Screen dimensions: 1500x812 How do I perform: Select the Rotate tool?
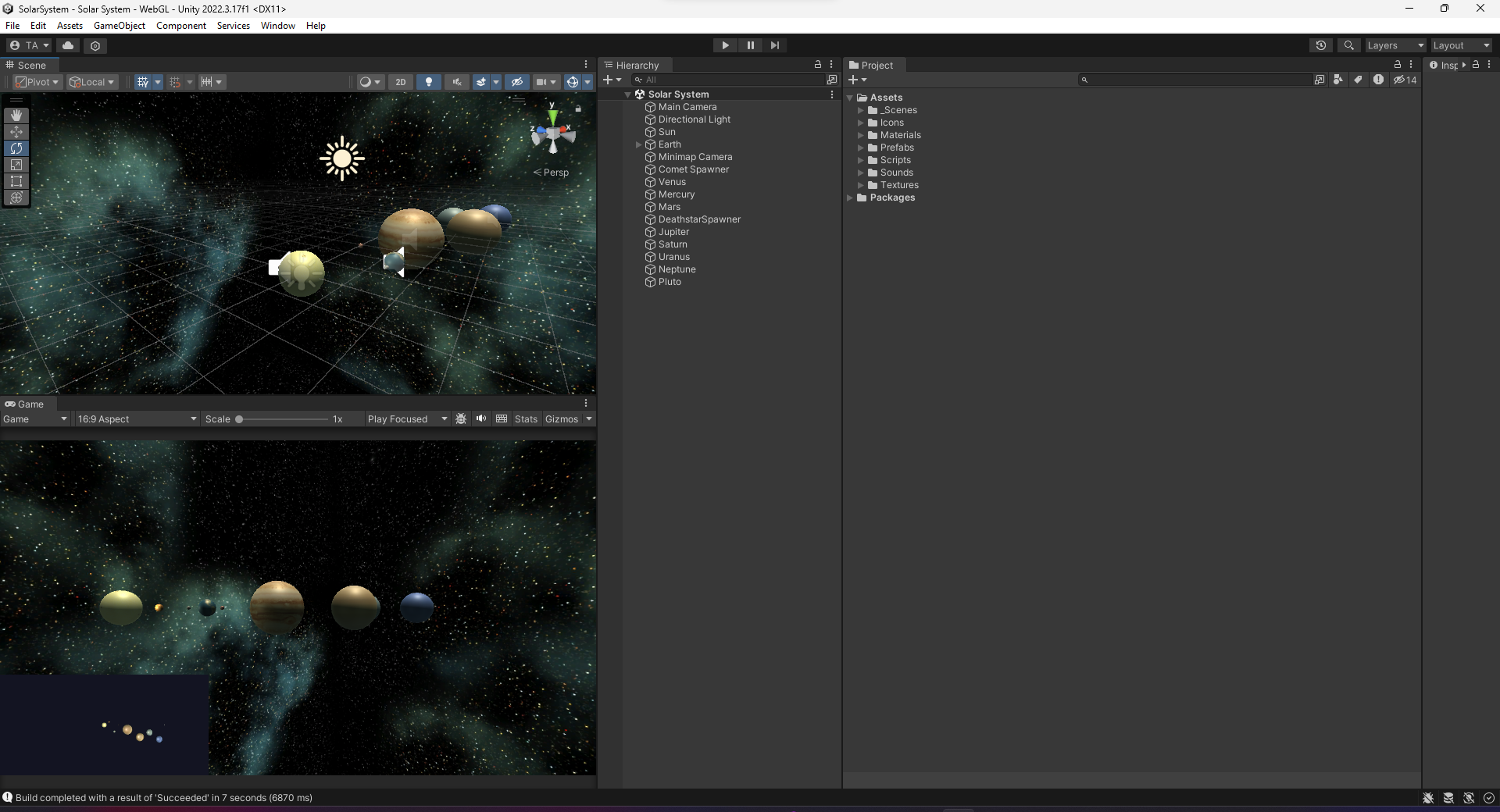[x=16, y=148]
